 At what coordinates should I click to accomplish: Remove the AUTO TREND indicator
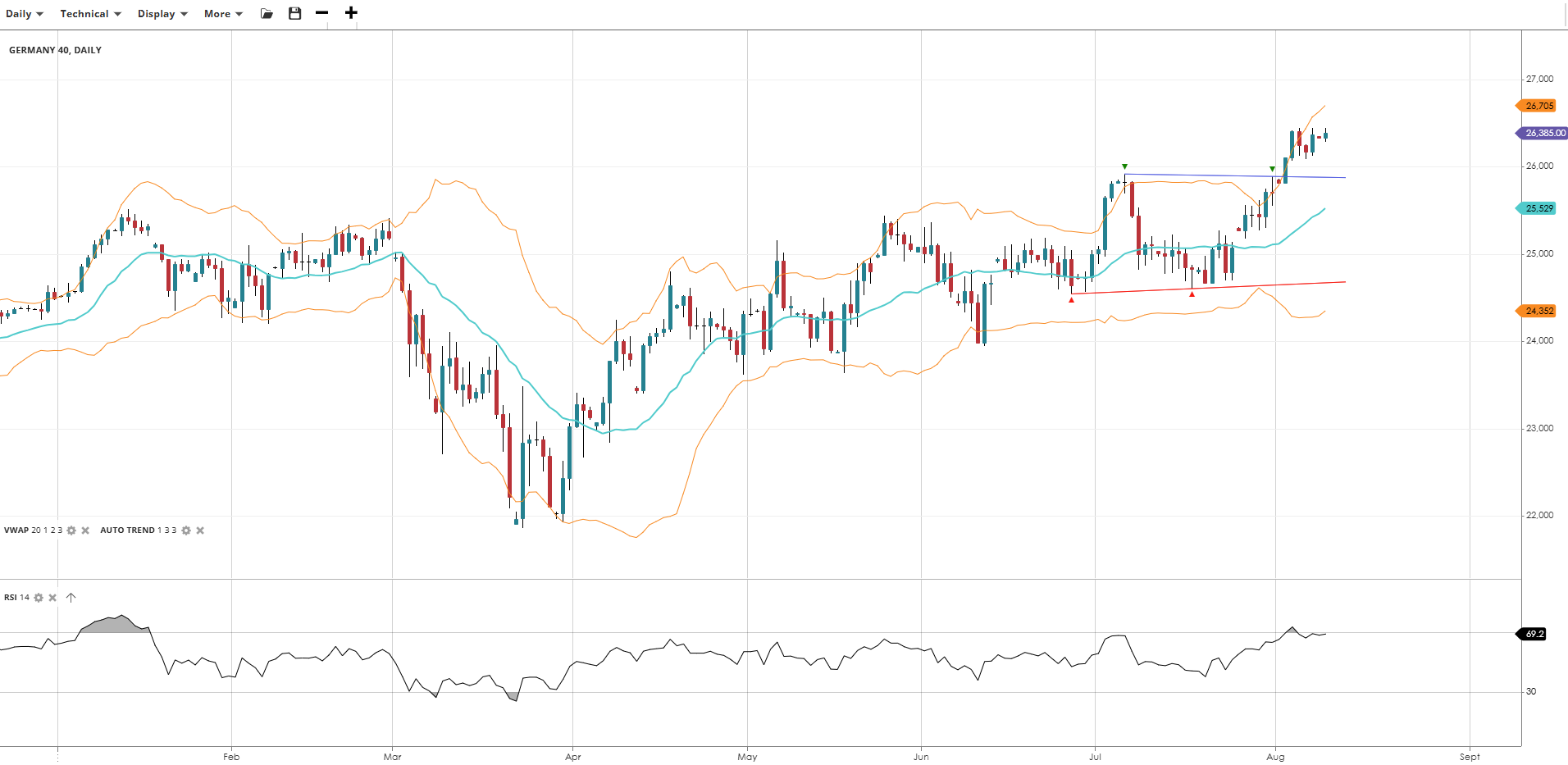click(200, 530)
